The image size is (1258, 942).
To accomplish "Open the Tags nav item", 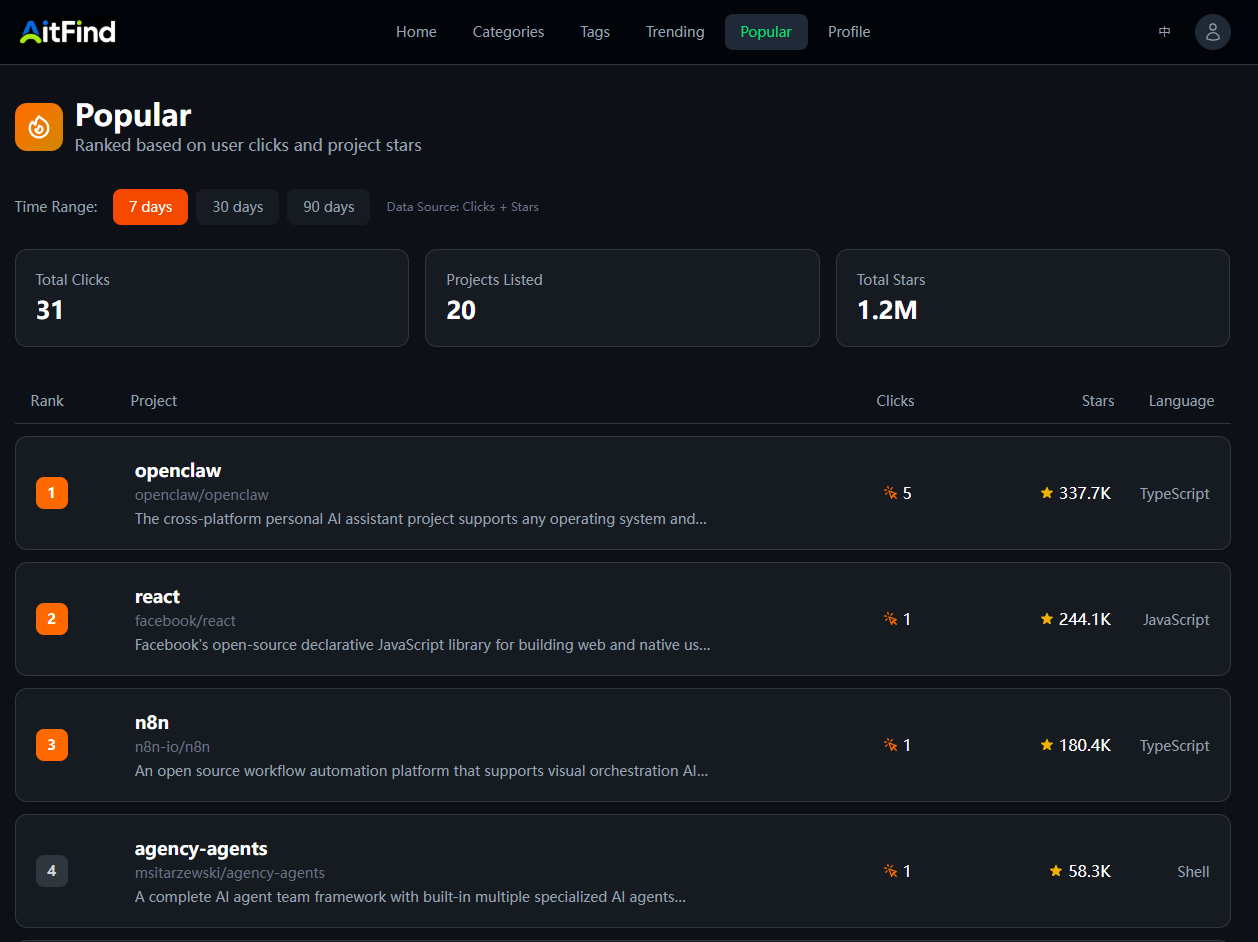I will tap(595, 32).
